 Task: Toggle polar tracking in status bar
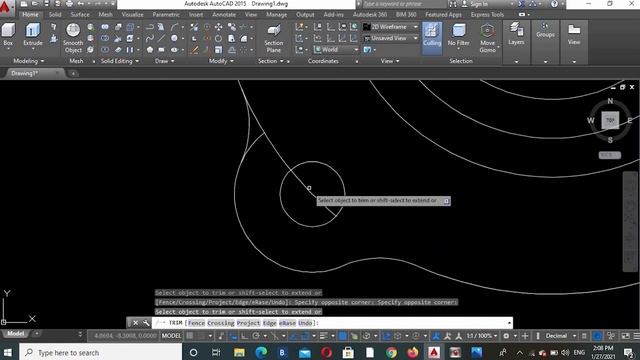click(256, 336)
